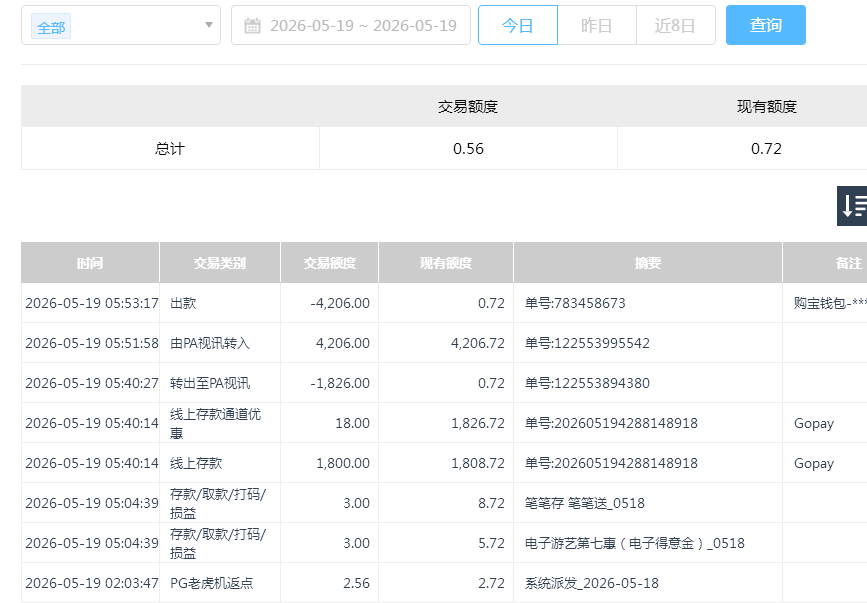
Task: Click Gopay remark in 1,800.00 row
Action: 813,463
